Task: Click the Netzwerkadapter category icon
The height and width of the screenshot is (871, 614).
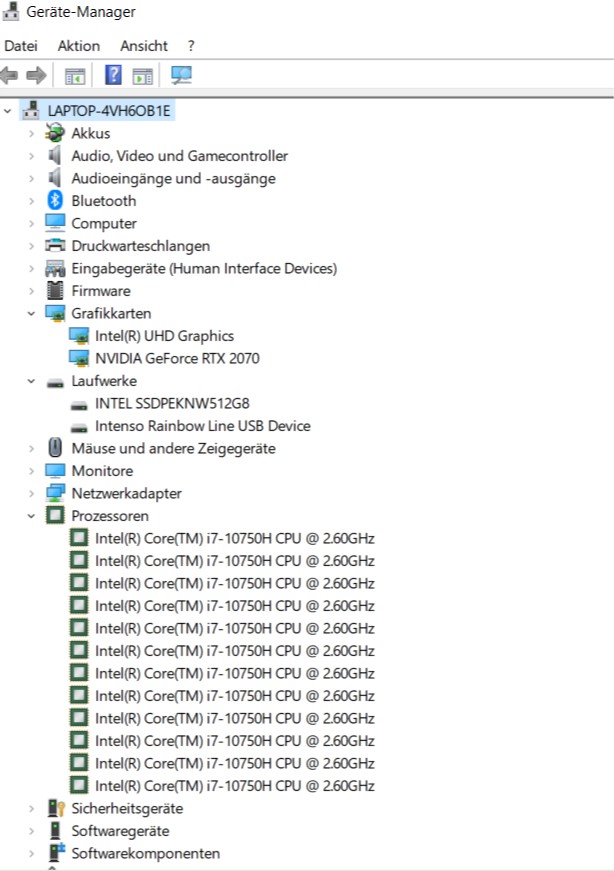Action: tap(54, 493)
